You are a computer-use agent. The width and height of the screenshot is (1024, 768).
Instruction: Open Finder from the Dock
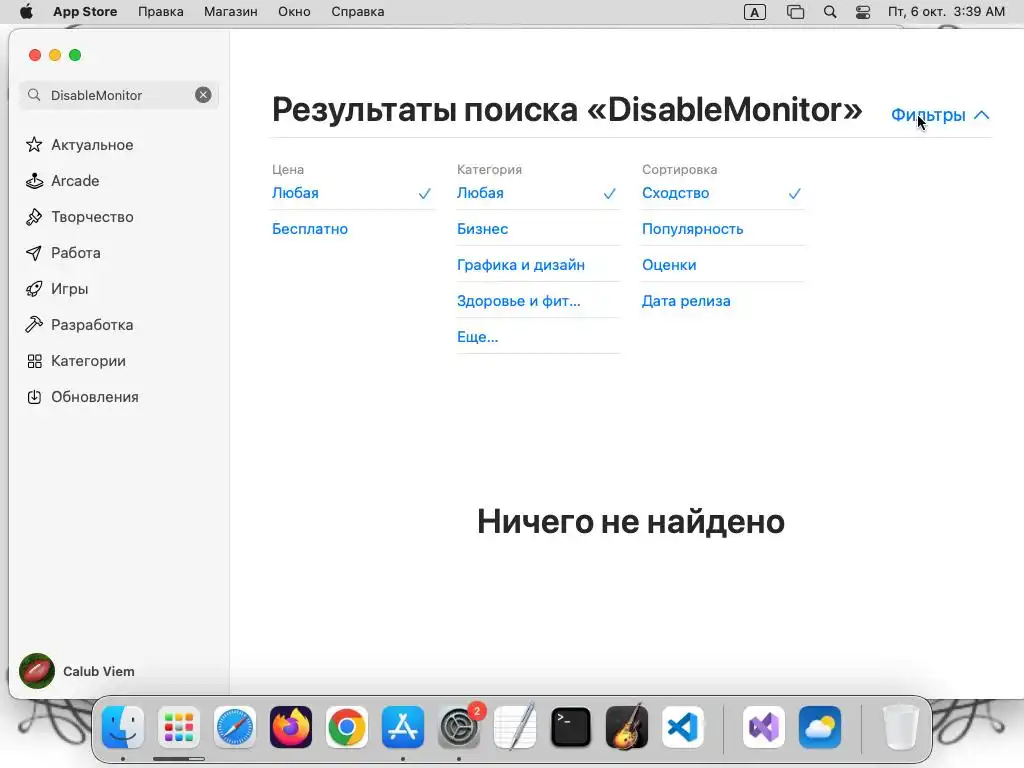(123, 727)
